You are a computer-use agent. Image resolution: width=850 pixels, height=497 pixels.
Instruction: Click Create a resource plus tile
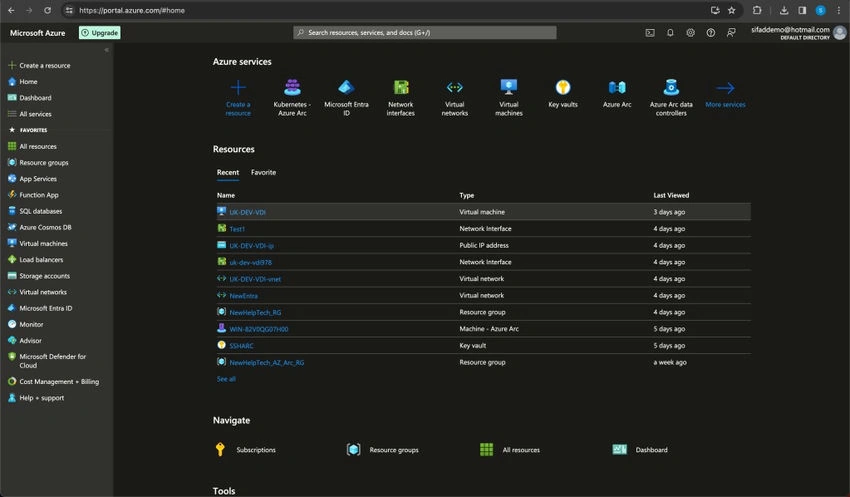point(238,97)
